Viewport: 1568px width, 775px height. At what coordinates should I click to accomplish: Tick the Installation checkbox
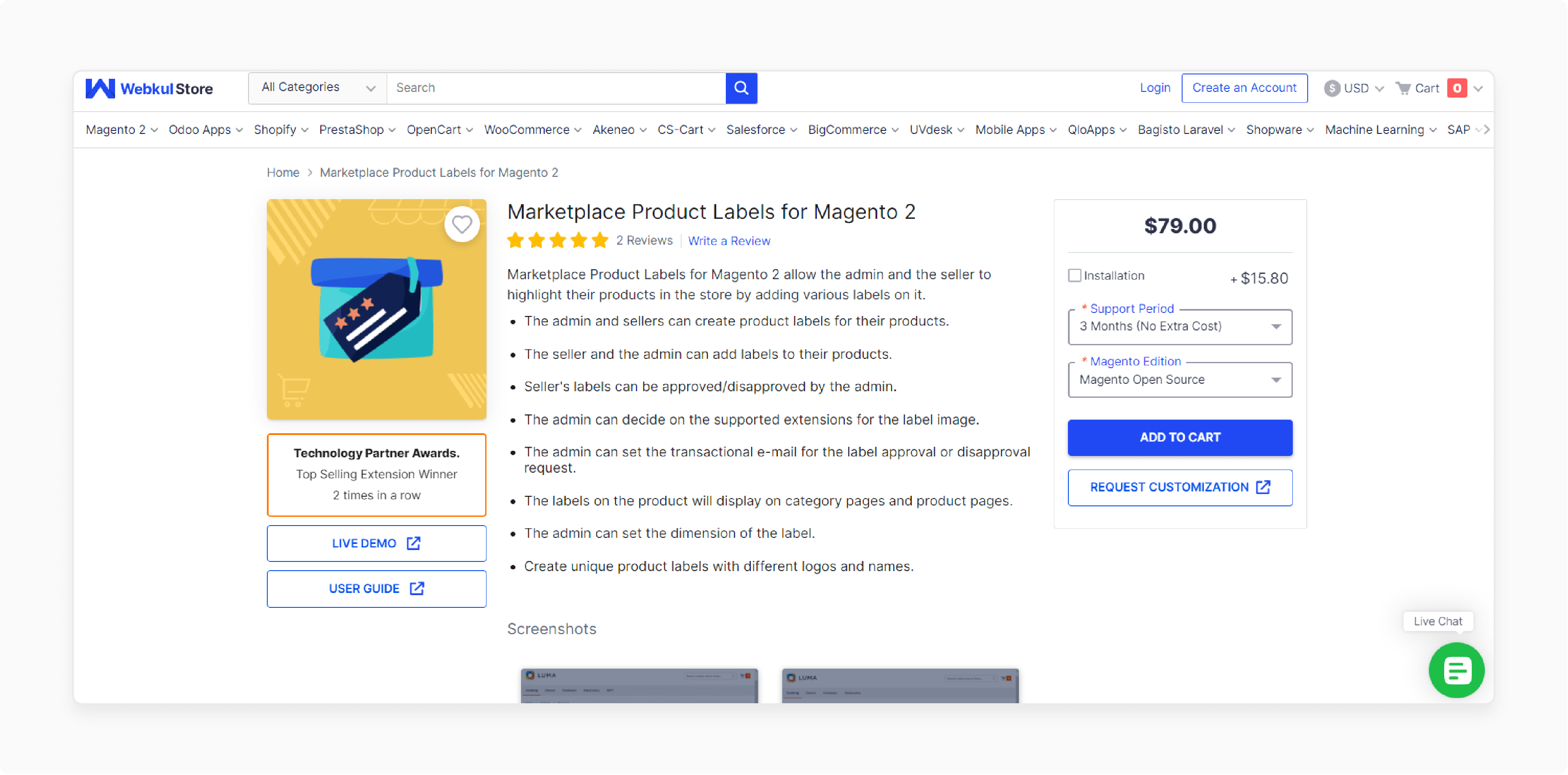point(1074,275)
